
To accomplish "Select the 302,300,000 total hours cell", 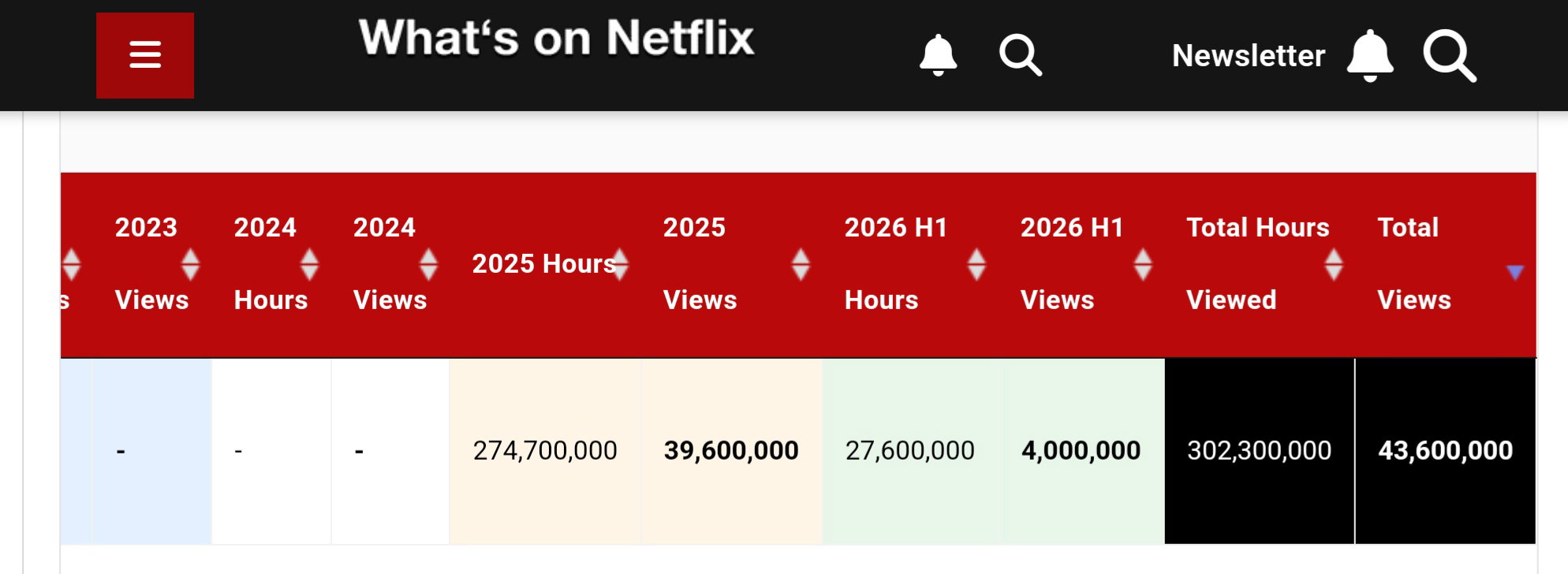I will coord(1260,451).
